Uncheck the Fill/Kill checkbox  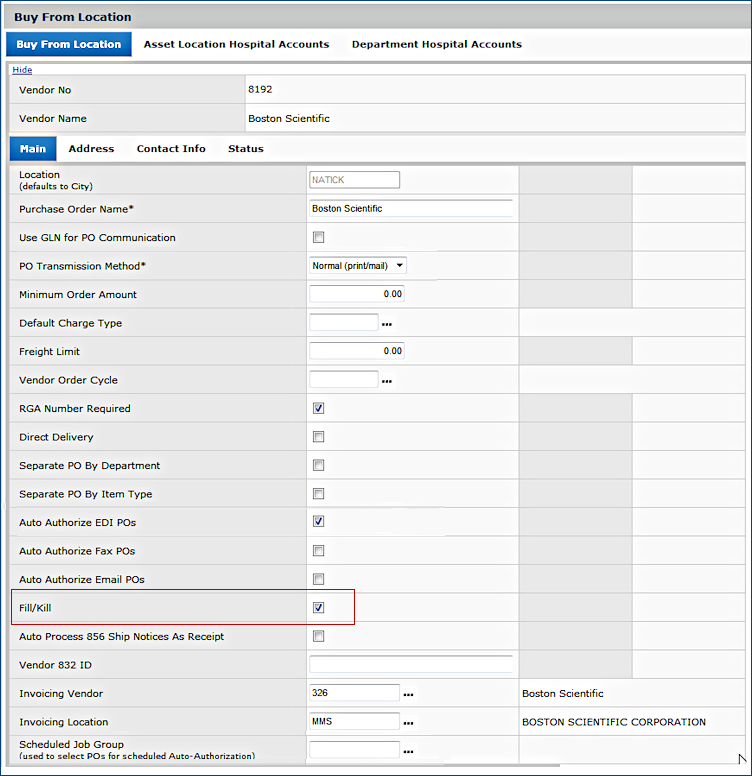click(x=318, y=608)
